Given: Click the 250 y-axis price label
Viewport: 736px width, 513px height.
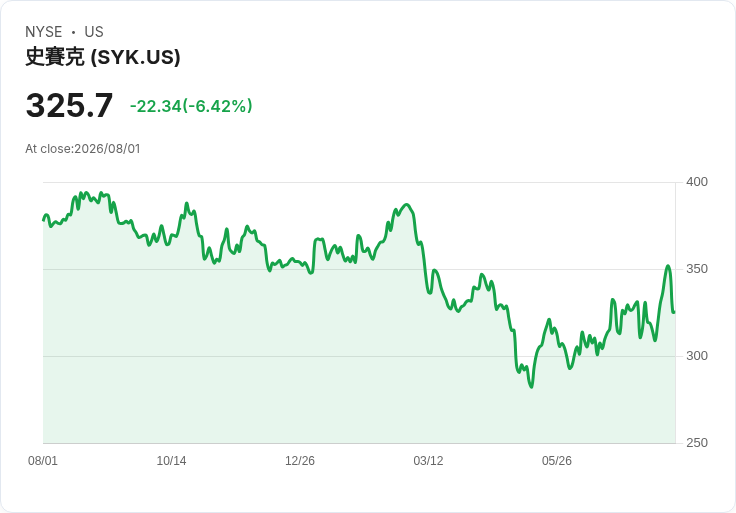Looking at the screenshot, I should point(697,443).
